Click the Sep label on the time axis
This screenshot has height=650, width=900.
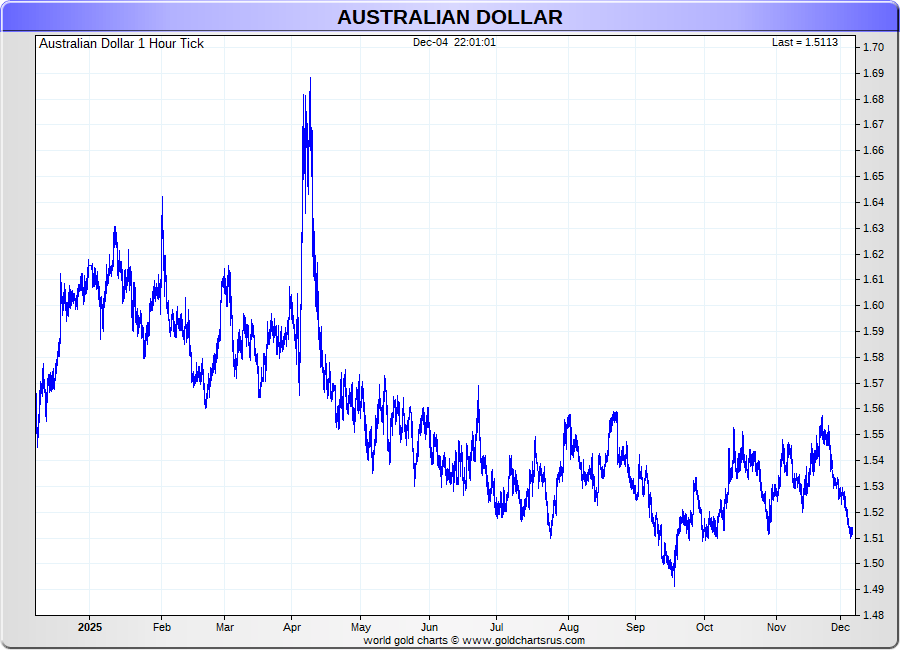click(636, 628)
